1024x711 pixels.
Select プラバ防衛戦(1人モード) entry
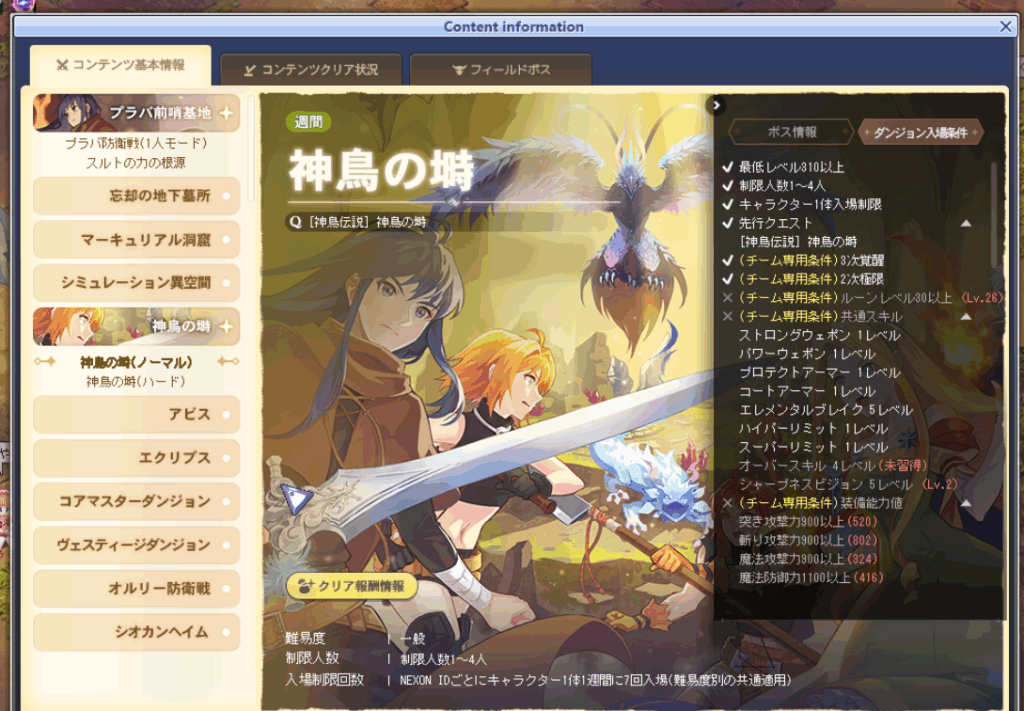coord(136,143)
